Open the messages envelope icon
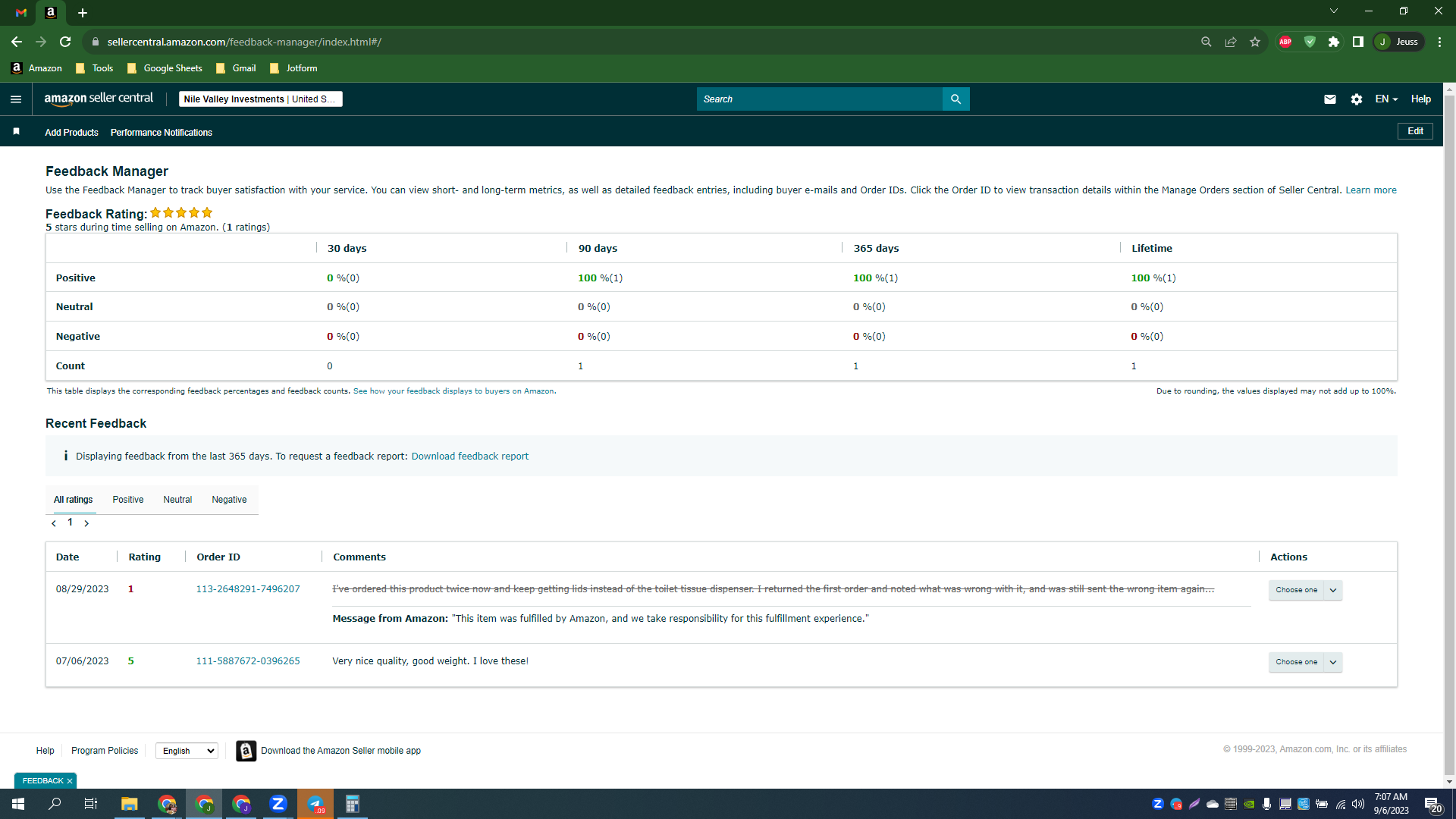Screen dimensions: 1456x819 click(1329, 99)
